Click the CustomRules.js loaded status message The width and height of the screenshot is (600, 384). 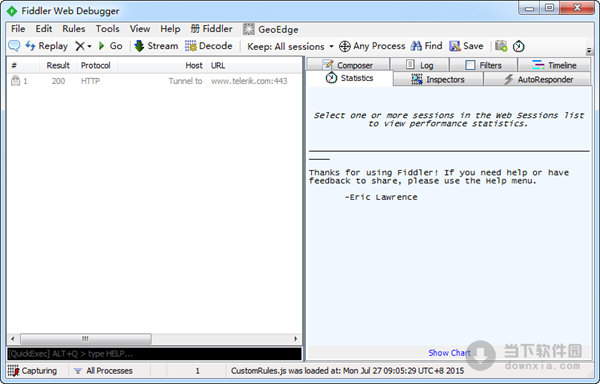(347, 371)
